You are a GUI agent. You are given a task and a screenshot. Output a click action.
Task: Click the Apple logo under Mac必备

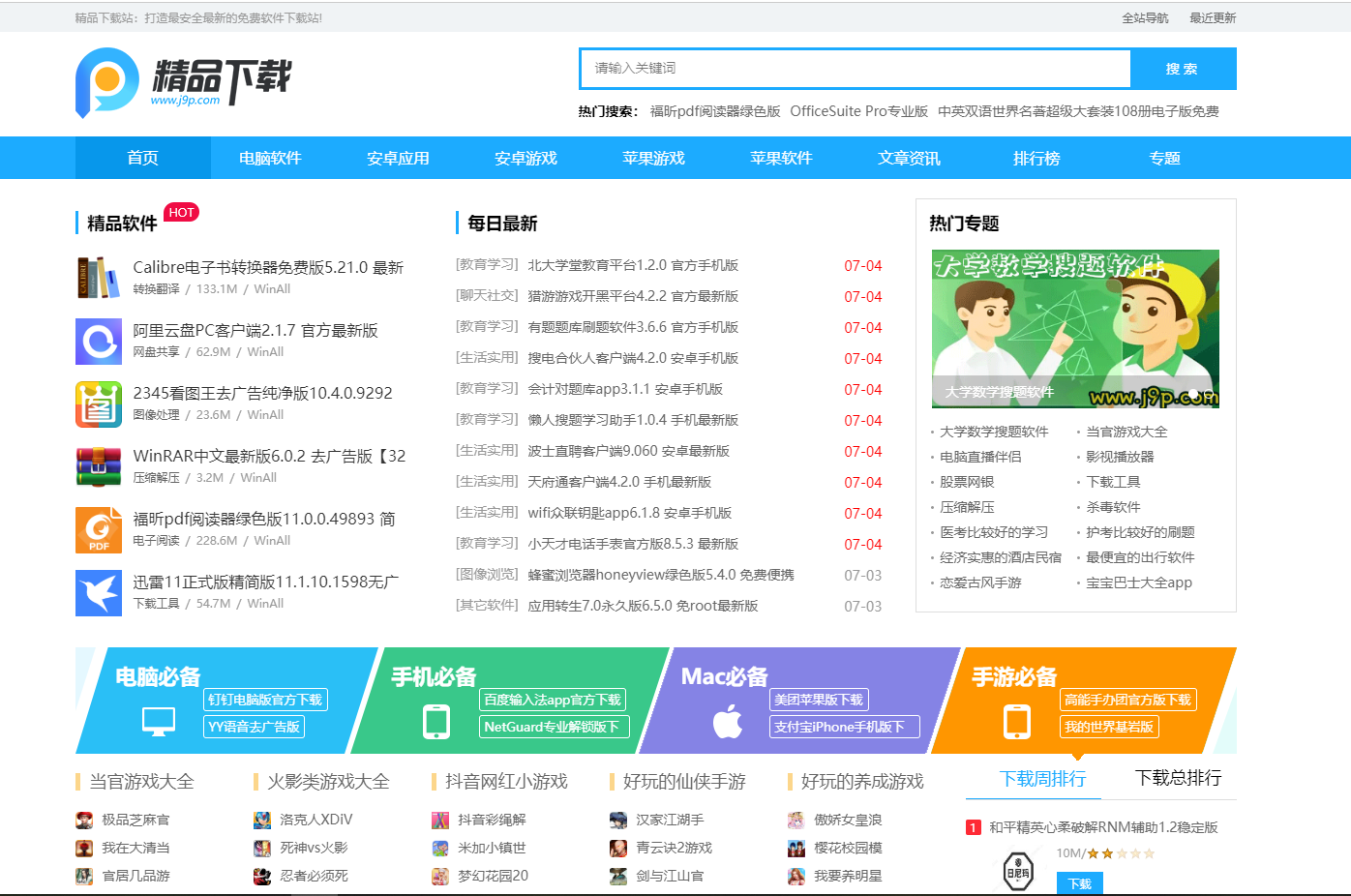(728, 722)
